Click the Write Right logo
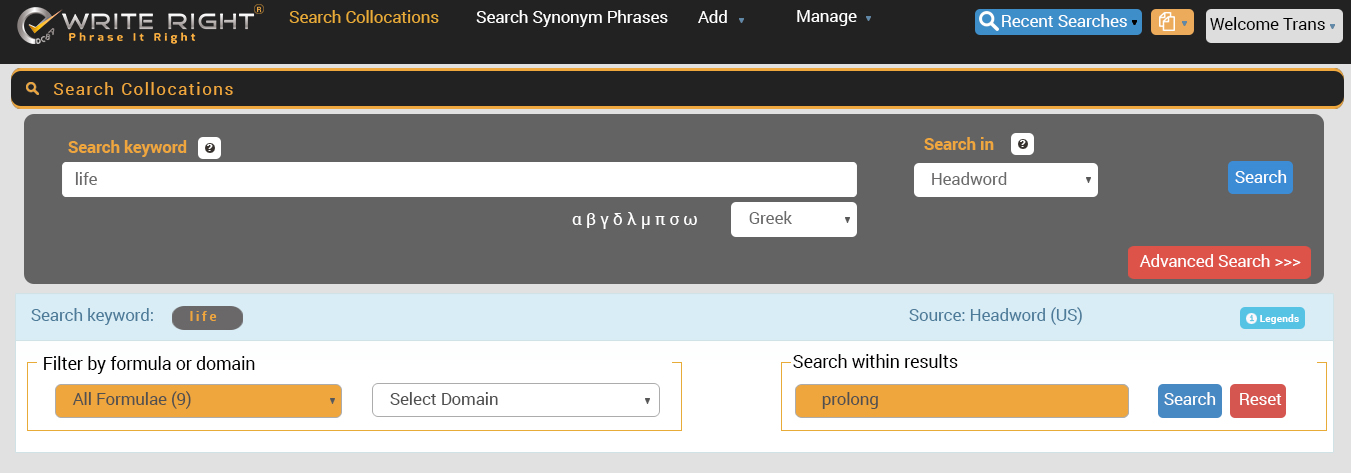This screenshot has width=1351, height=473. coord(140,26)
